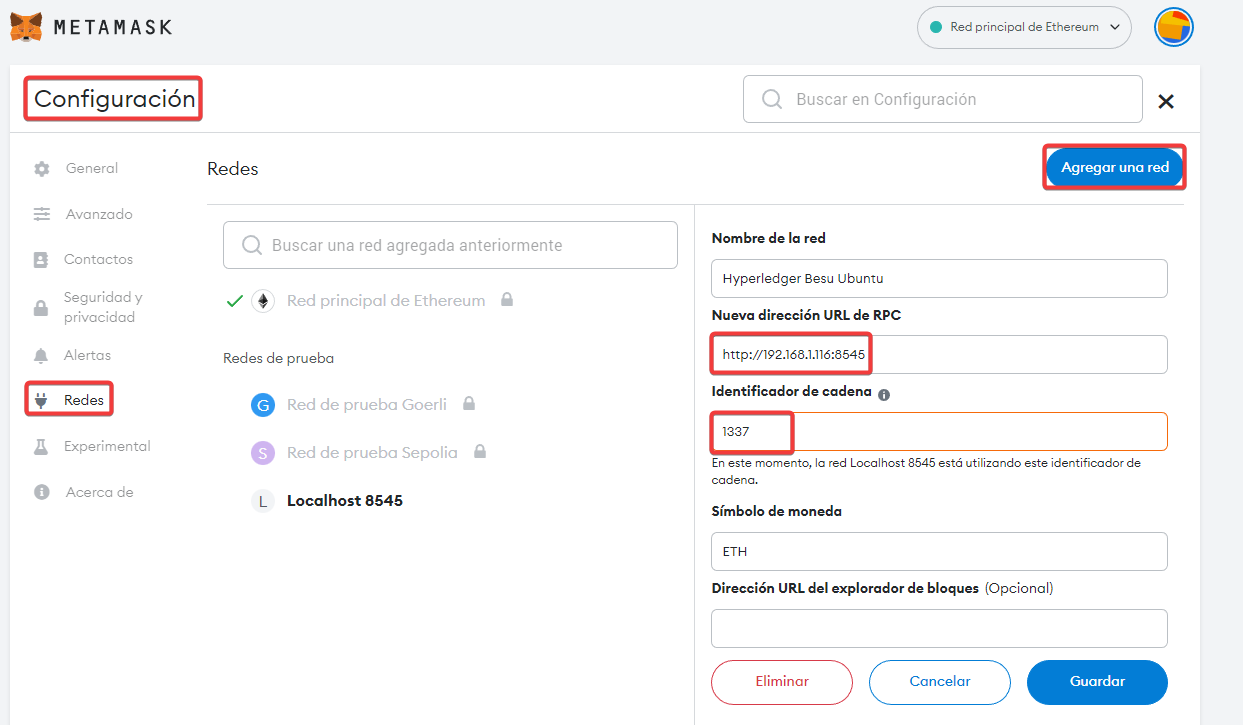
Task: Click the General gear icon
Action: click(41, 169)
